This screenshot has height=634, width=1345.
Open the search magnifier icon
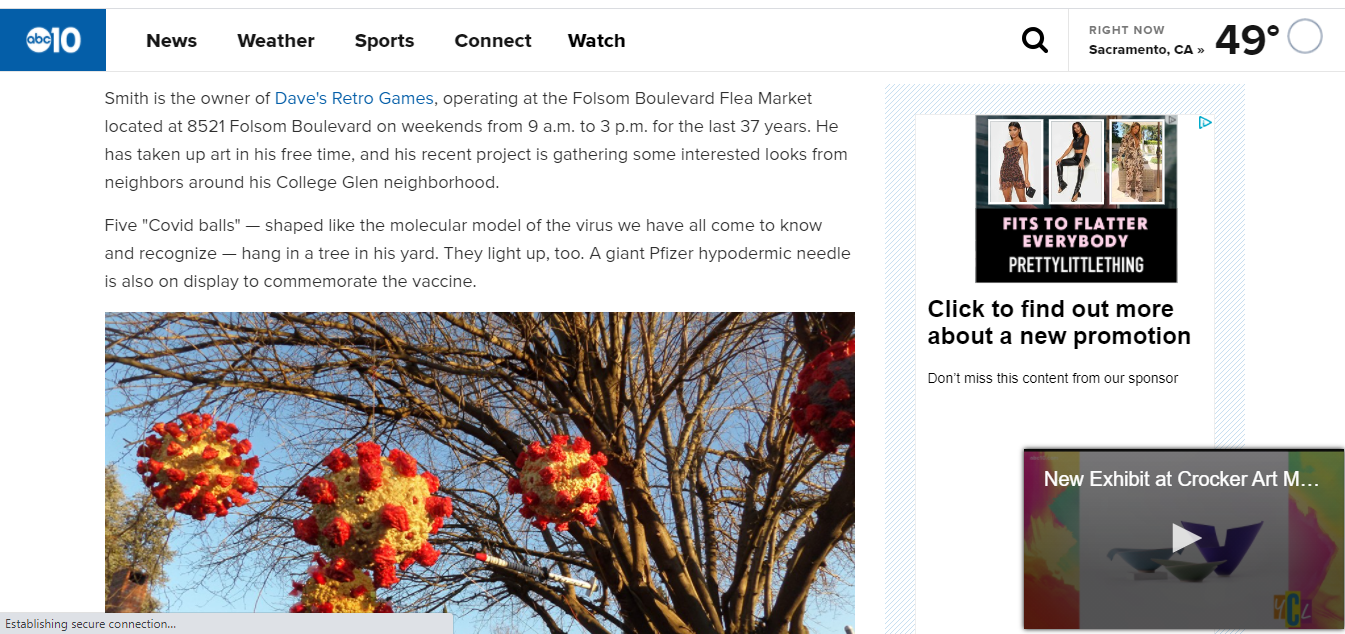tap(1035, 40)
